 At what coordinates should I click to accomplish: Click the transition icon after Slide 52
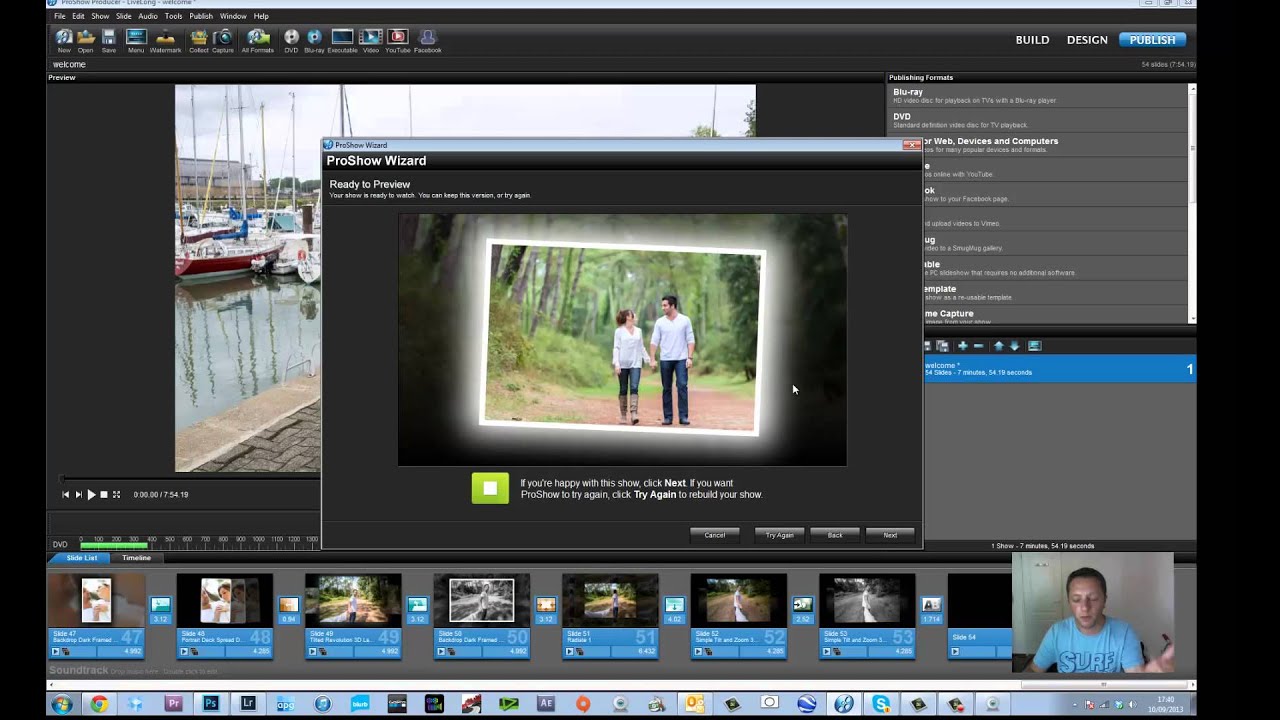point(803,604)
